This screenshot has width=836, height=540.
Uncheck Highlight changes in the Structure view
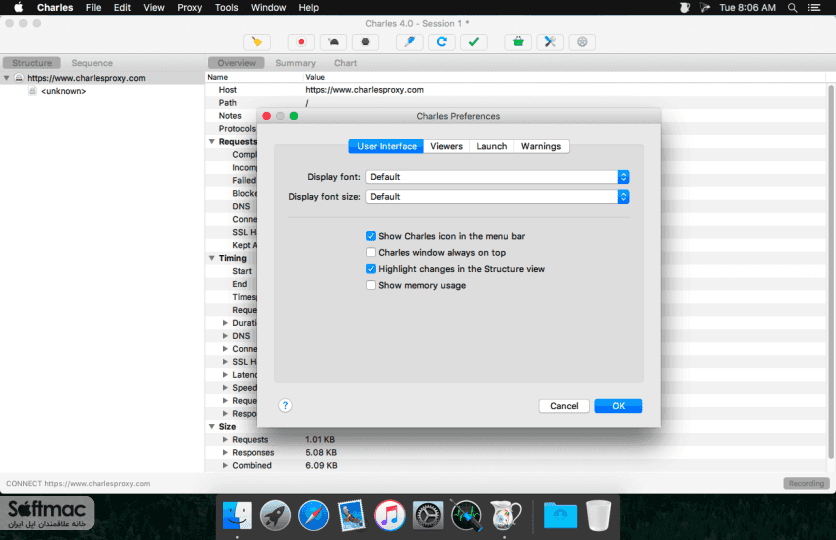click(371, 269)
